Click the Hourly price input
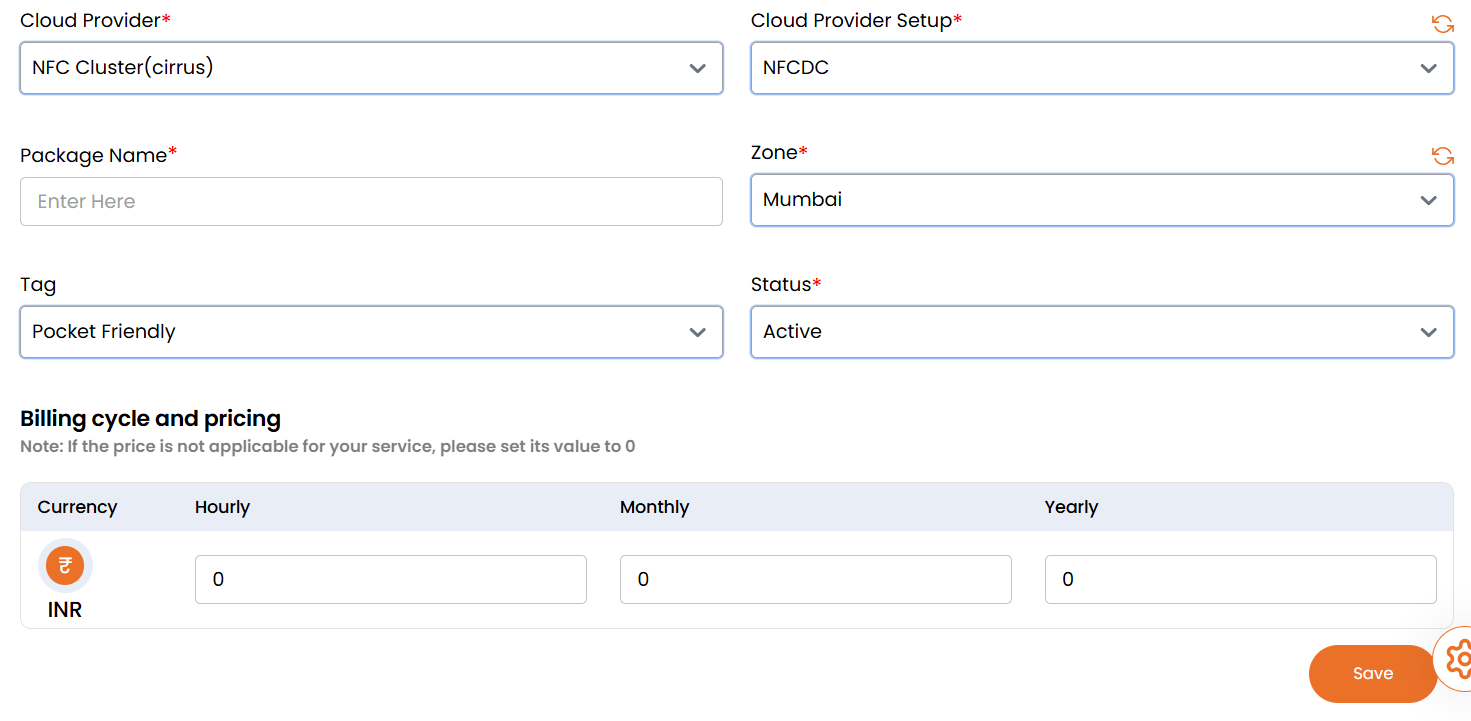Viewport: 1471px width, 721px height. pyautogui.click(x=390, y=580)
